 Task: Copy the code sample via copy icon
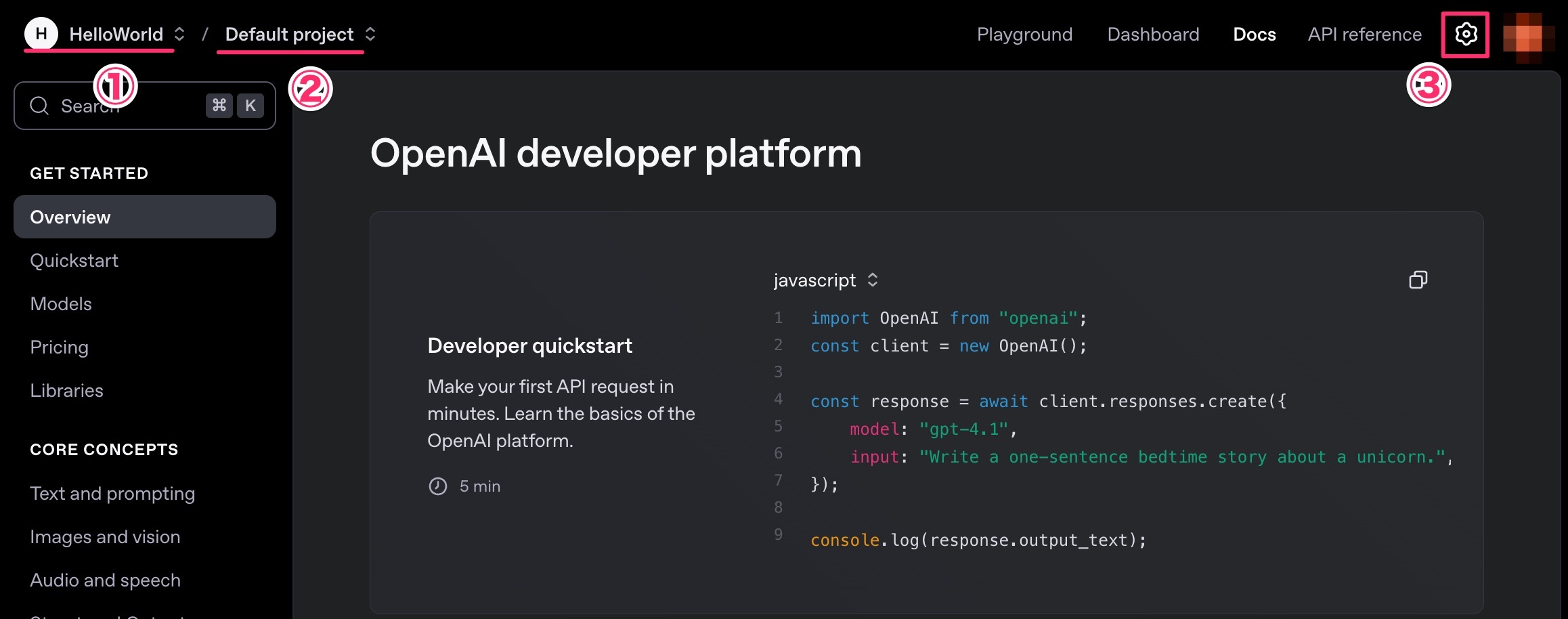(1418, 280)
